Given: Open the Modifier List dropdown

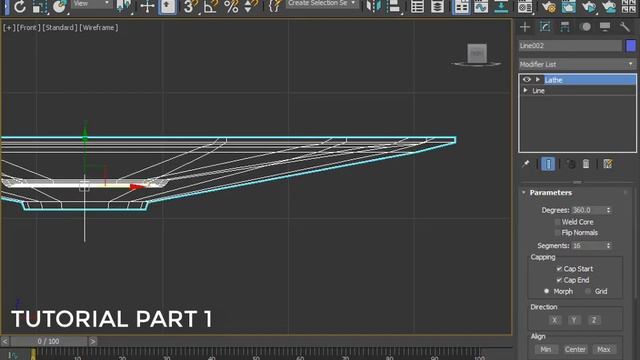Looking at the screenshot, I should click(577, 64).
